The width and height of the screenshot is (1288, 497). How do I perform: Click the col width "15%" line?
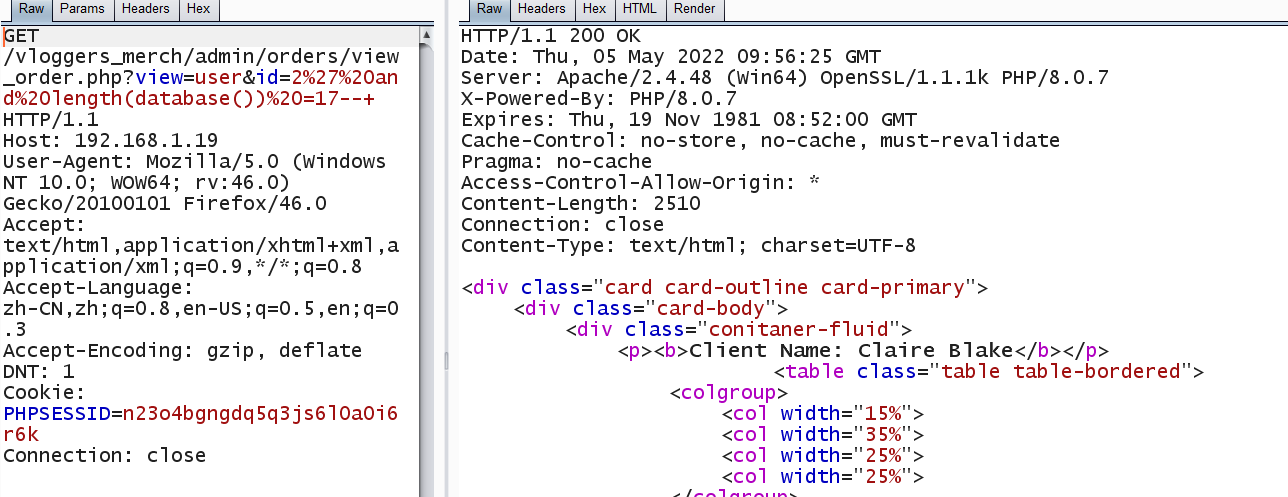(x=822, y=413)
